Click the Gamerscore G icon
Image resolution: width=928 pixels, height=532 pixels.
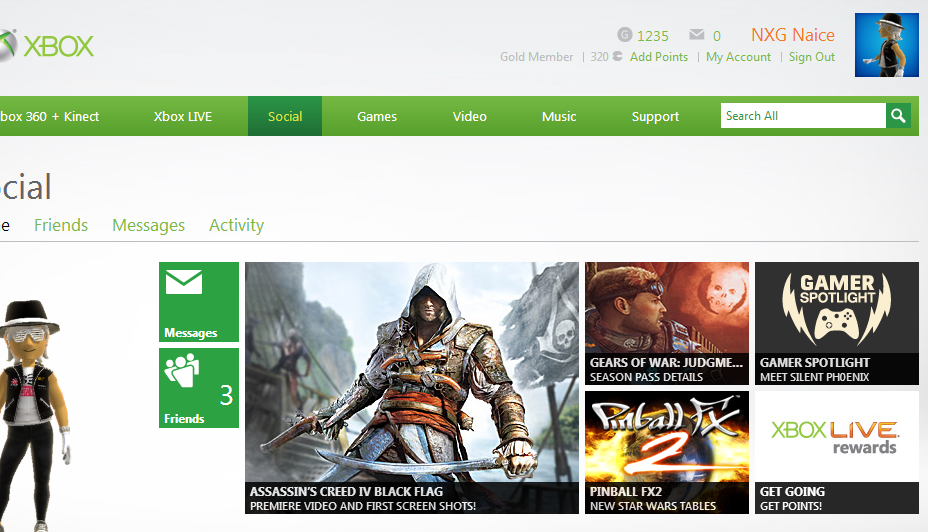pos(624,35)
